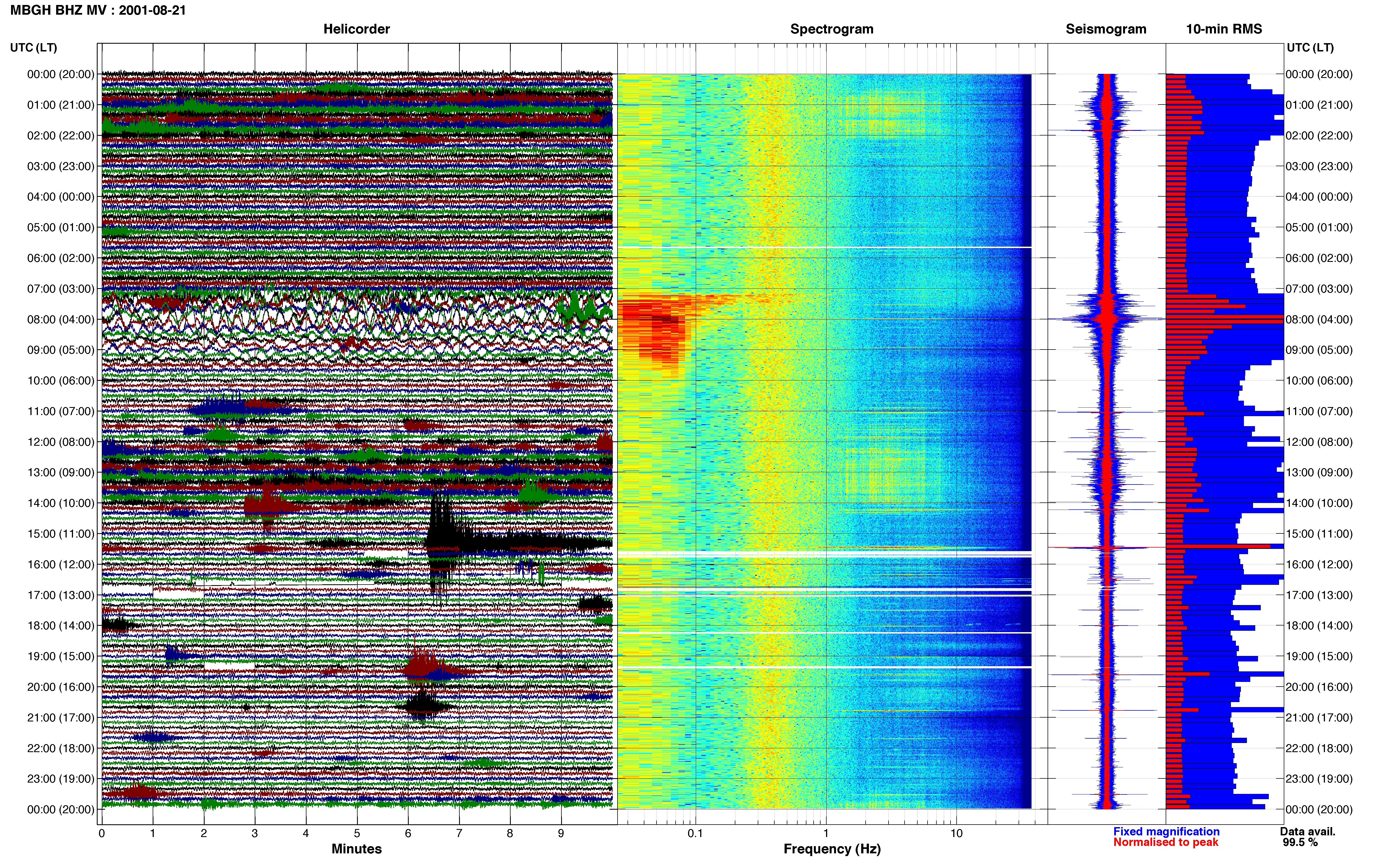Select the Helicorder panel heading
1388x868 pixels.
click(356, 29)
